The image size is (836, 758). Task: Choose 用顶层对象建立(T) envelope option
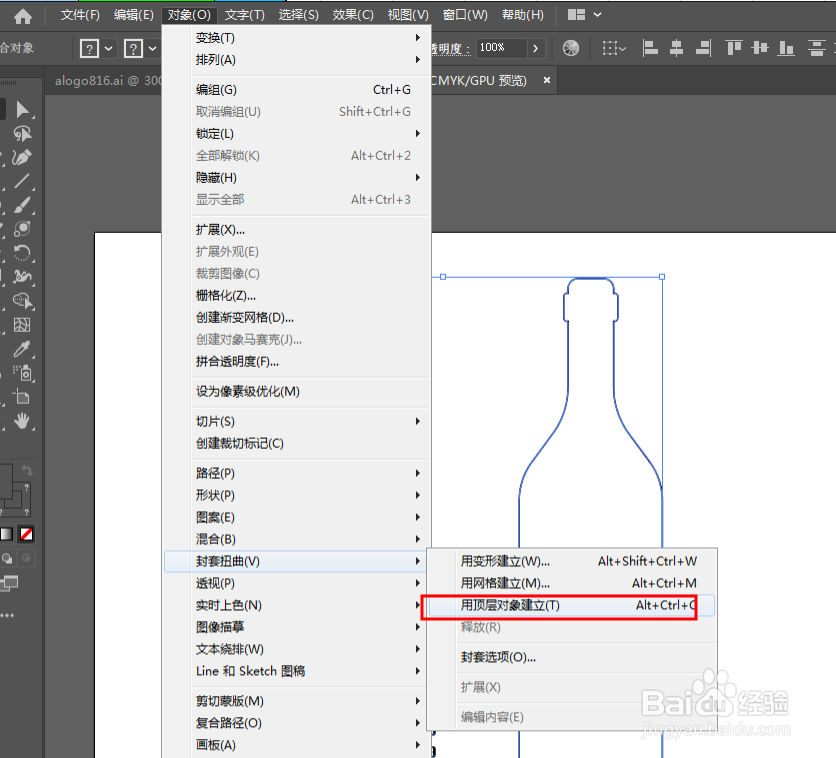pyautogui.click(x=570, y=606)
